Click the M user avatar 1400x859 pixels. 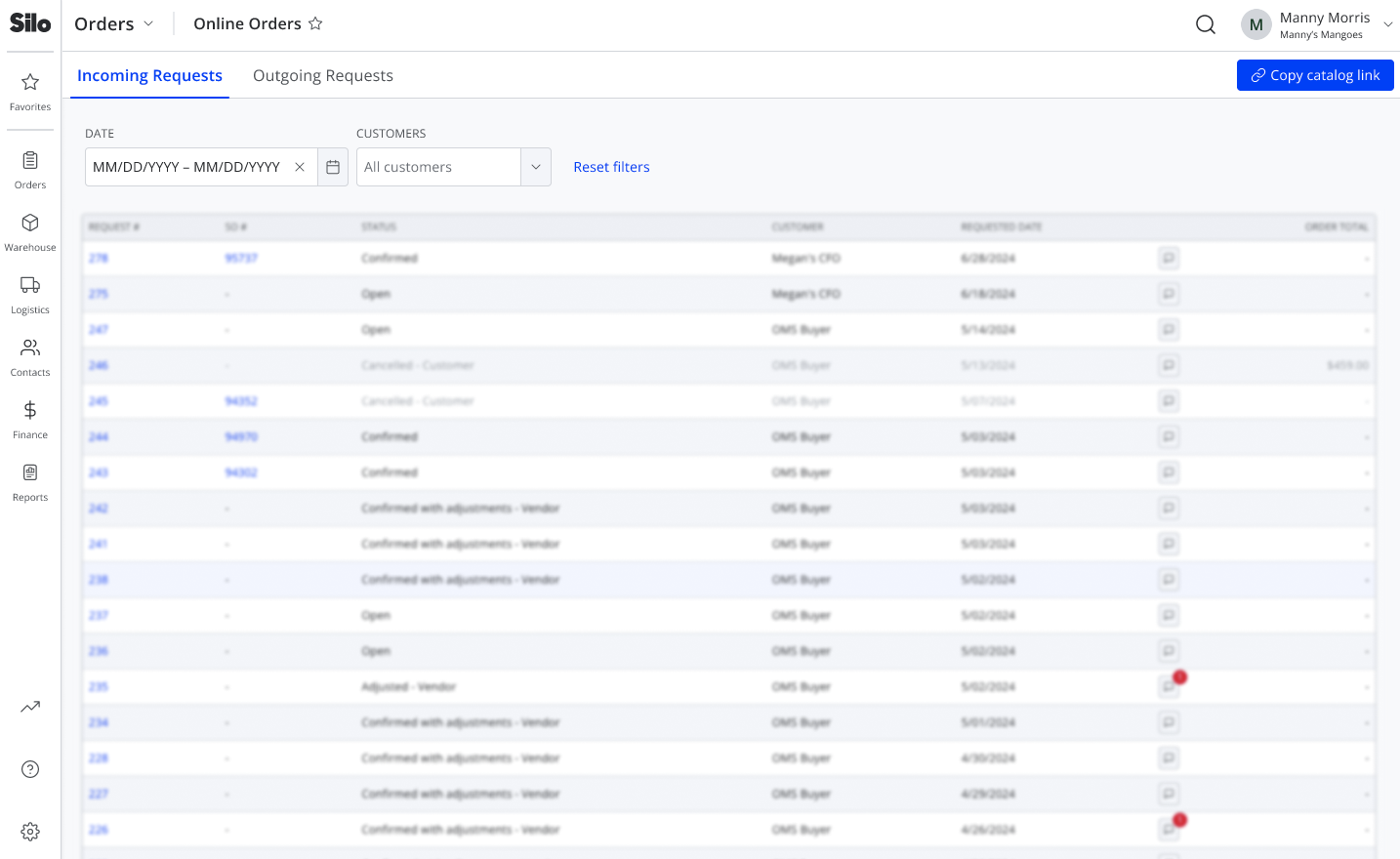[x=1256, y=24]
